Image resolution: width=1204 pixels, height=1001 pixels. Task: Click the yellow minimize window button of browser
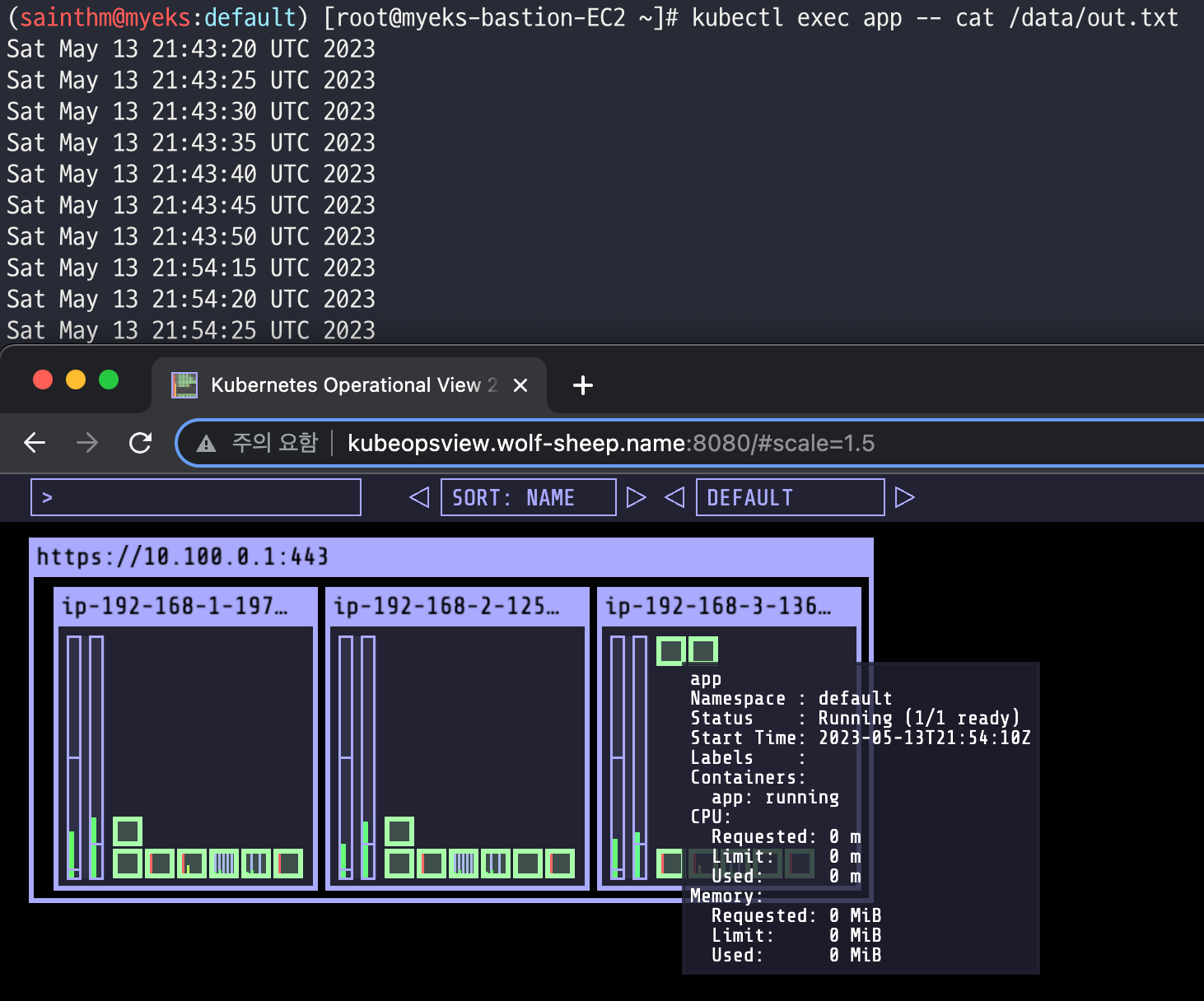(x=76, y=379)
